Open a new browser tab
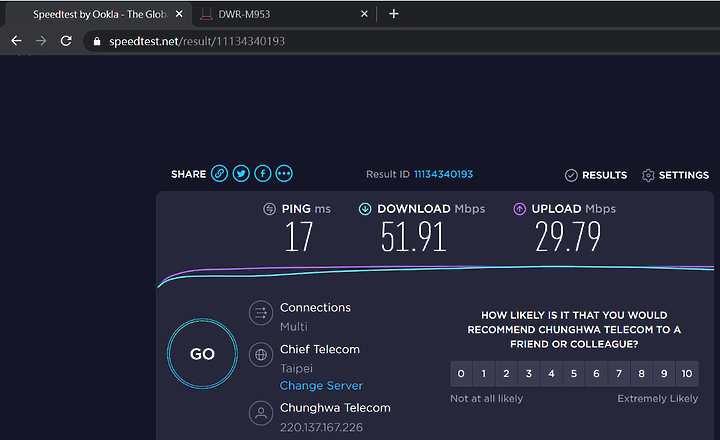 [394, 14]
